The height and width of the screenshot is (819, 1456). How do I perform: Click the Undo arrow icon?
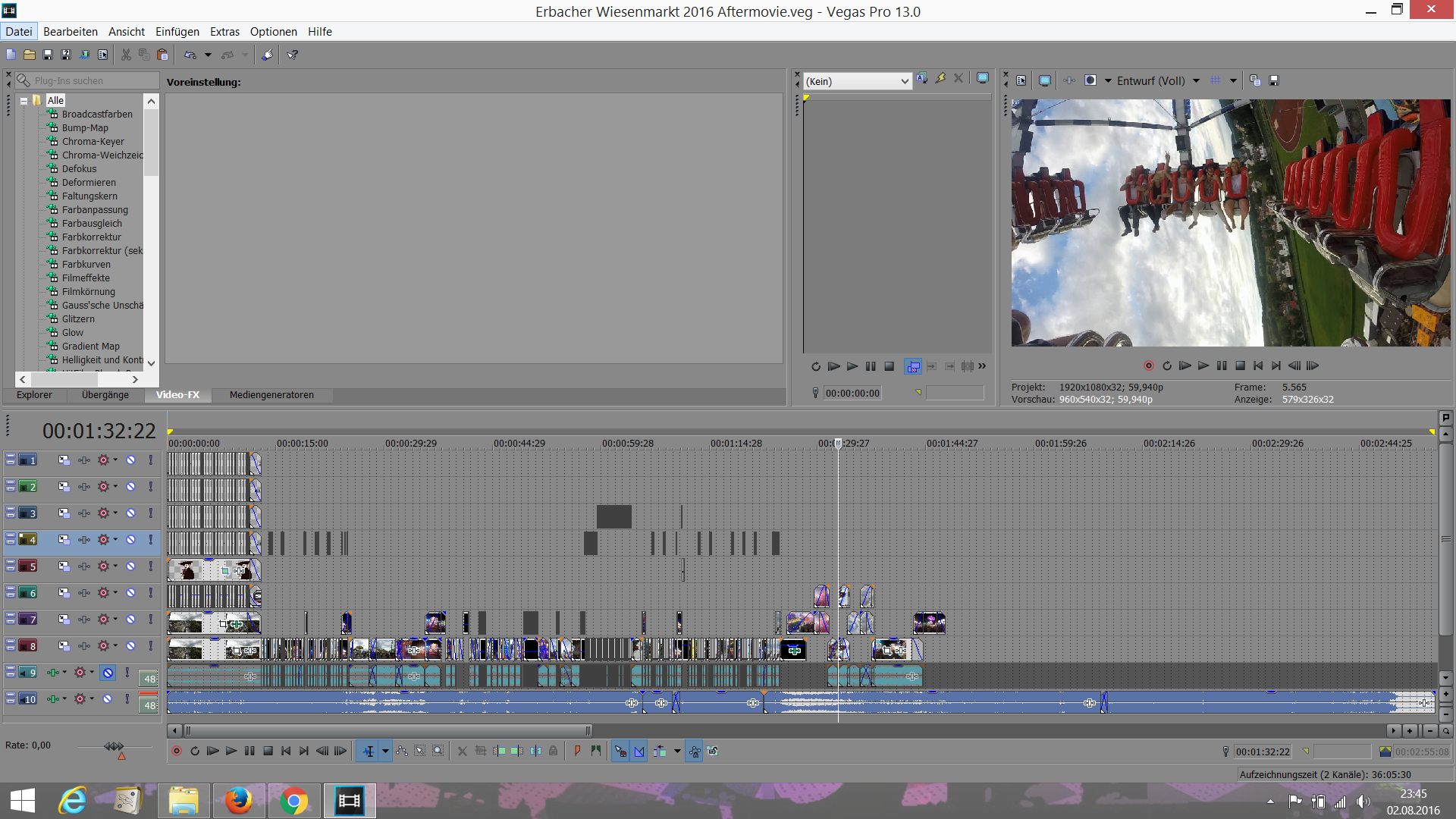(x=190, y=55)
